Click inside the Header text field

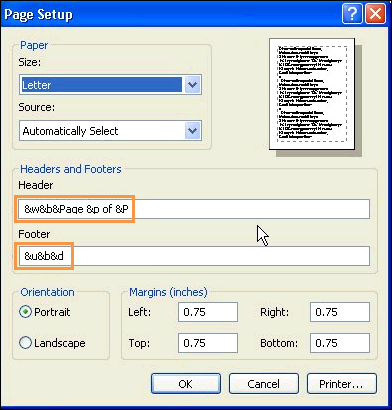pyautogui.click(x=194, y=209)
